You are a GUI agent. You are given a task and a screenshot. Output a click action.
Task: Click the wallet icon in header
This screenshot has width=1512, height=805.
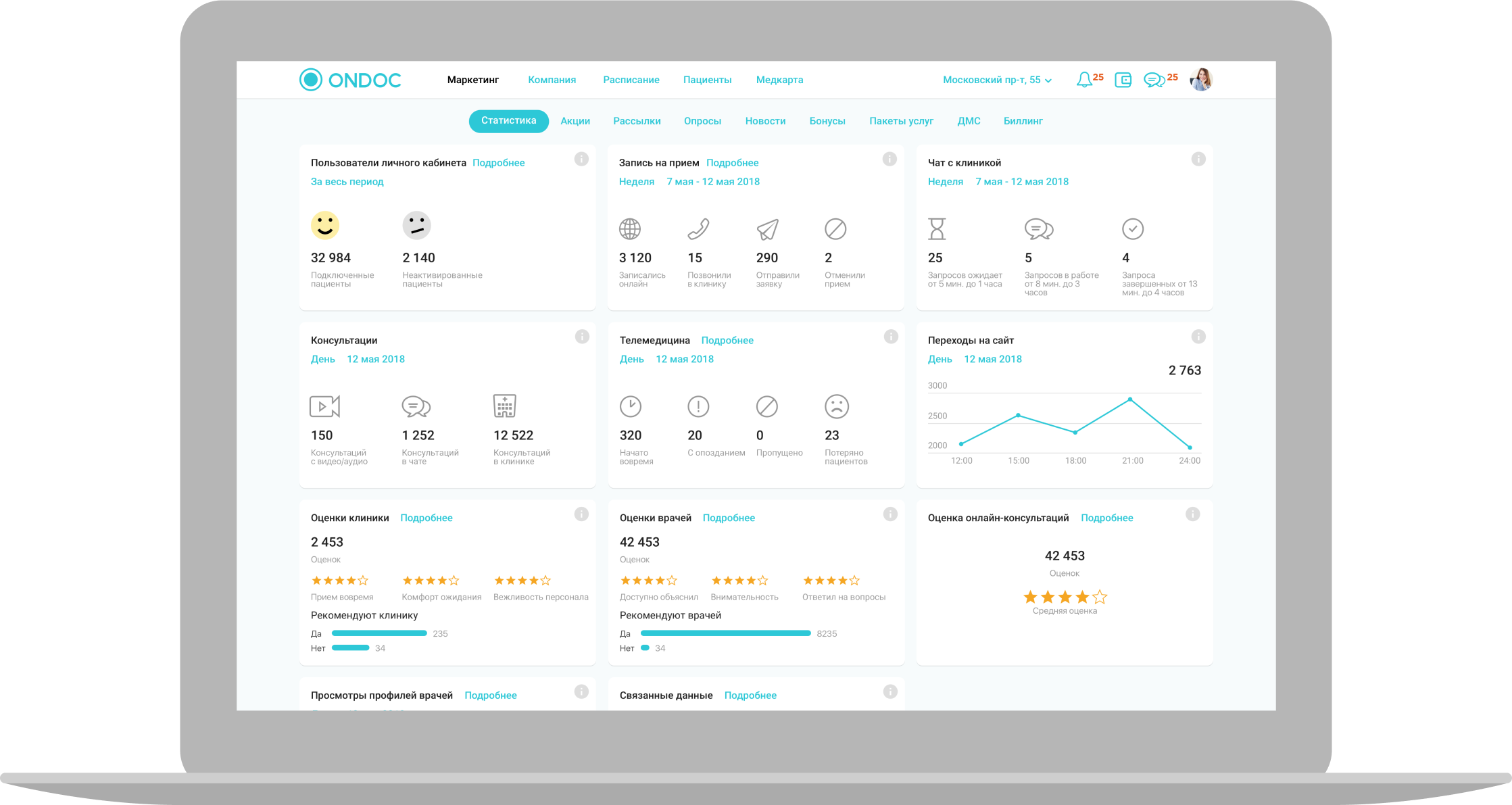1123,80
